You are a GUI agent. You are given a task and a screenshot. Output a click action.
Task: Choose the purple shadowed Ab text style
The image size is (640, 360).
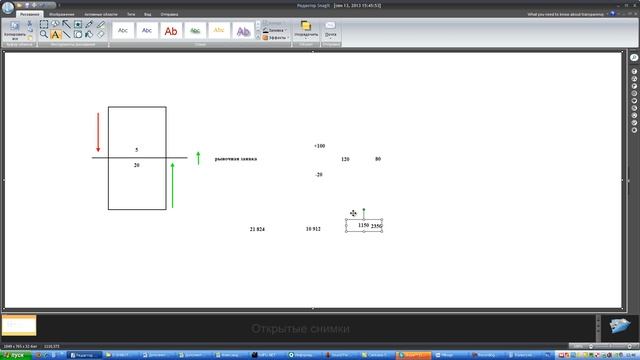[x=243, y=31]
